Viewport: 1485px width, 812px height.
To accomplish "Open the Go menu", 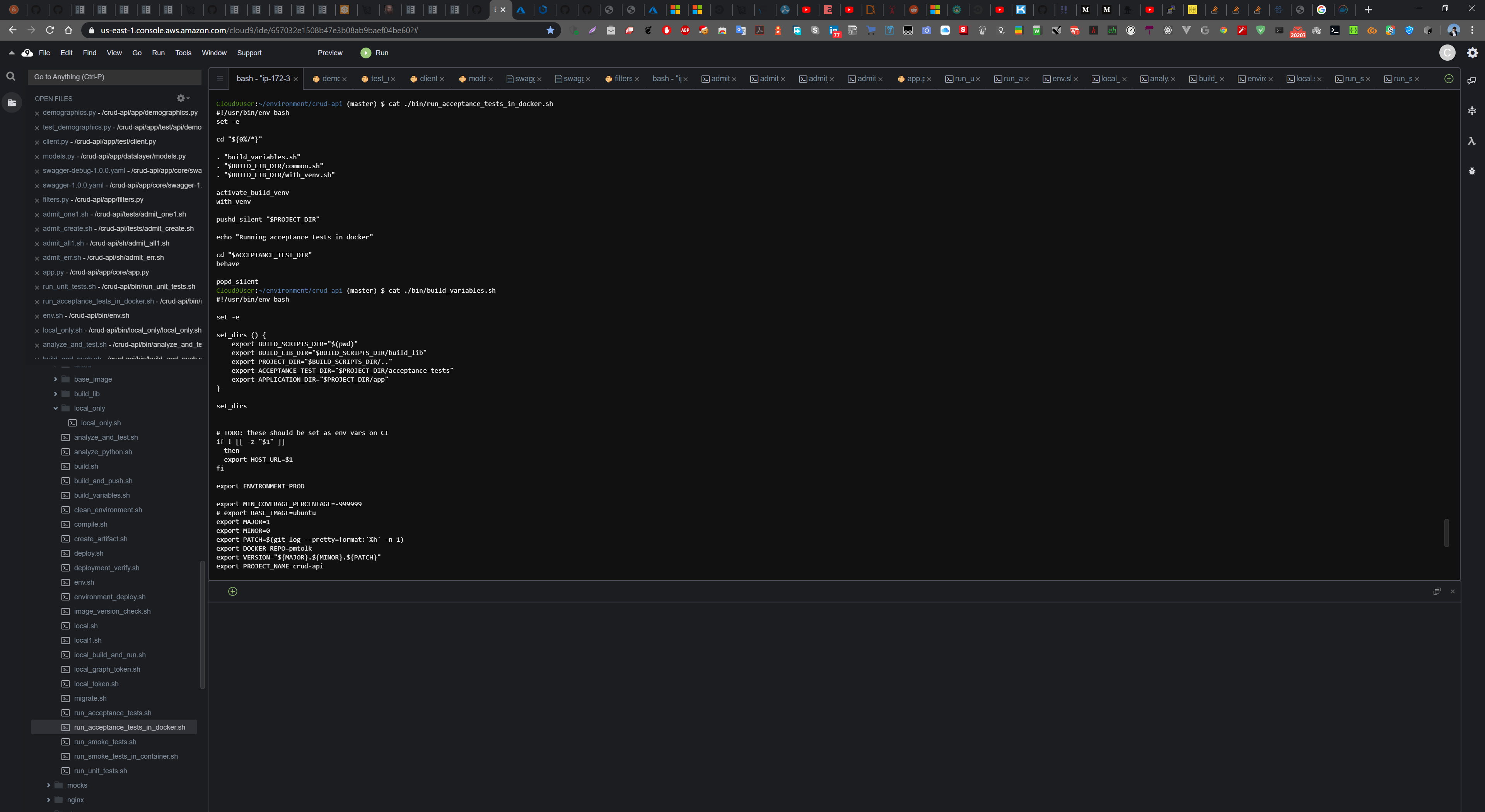I will (x=137, y=53).
